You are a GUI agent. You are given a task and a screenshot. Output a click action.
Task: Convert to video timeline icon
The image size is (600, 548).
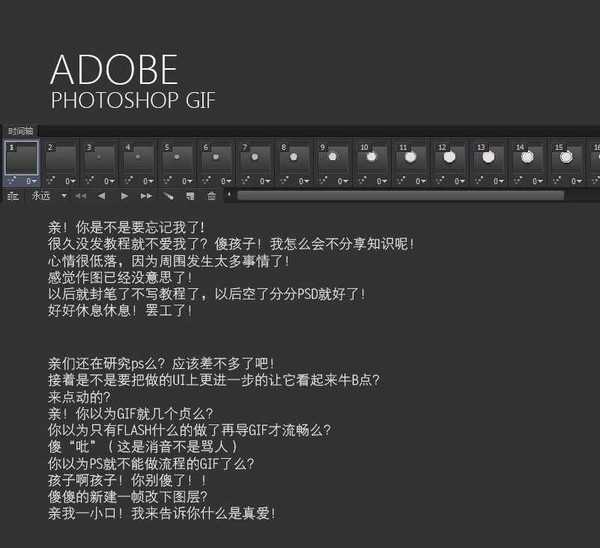[x=13, y=196]
